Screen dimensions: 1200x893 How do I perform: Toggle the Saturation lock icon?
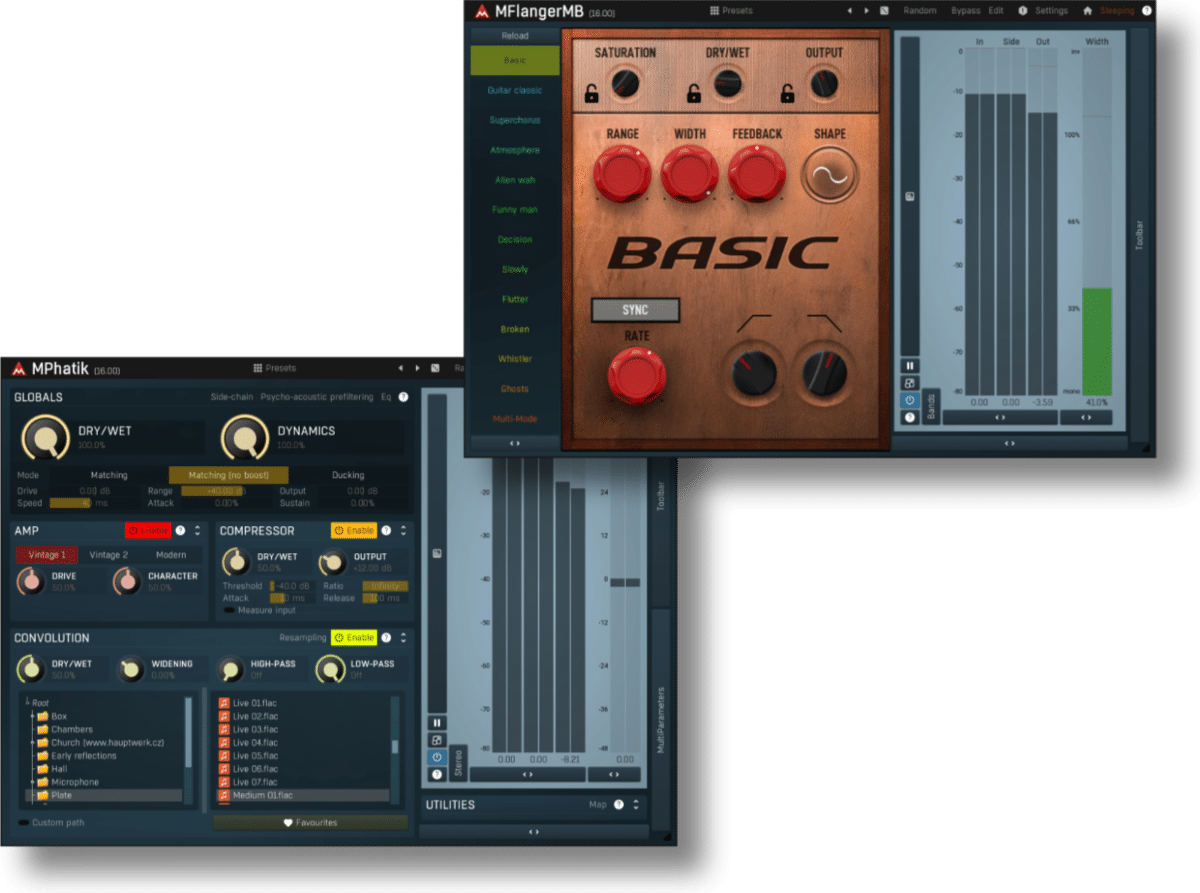tap(593, 95)
